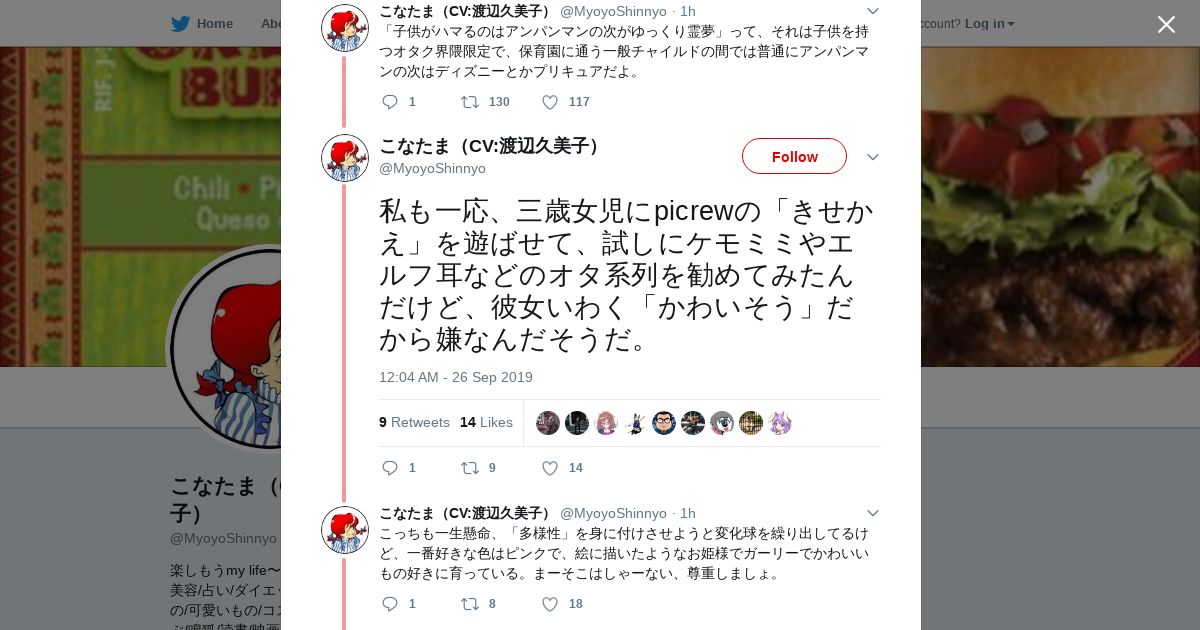This screenshot has height=630, width=1200.
Task: Open the 9 Retweets list
Action: point(414,422)
